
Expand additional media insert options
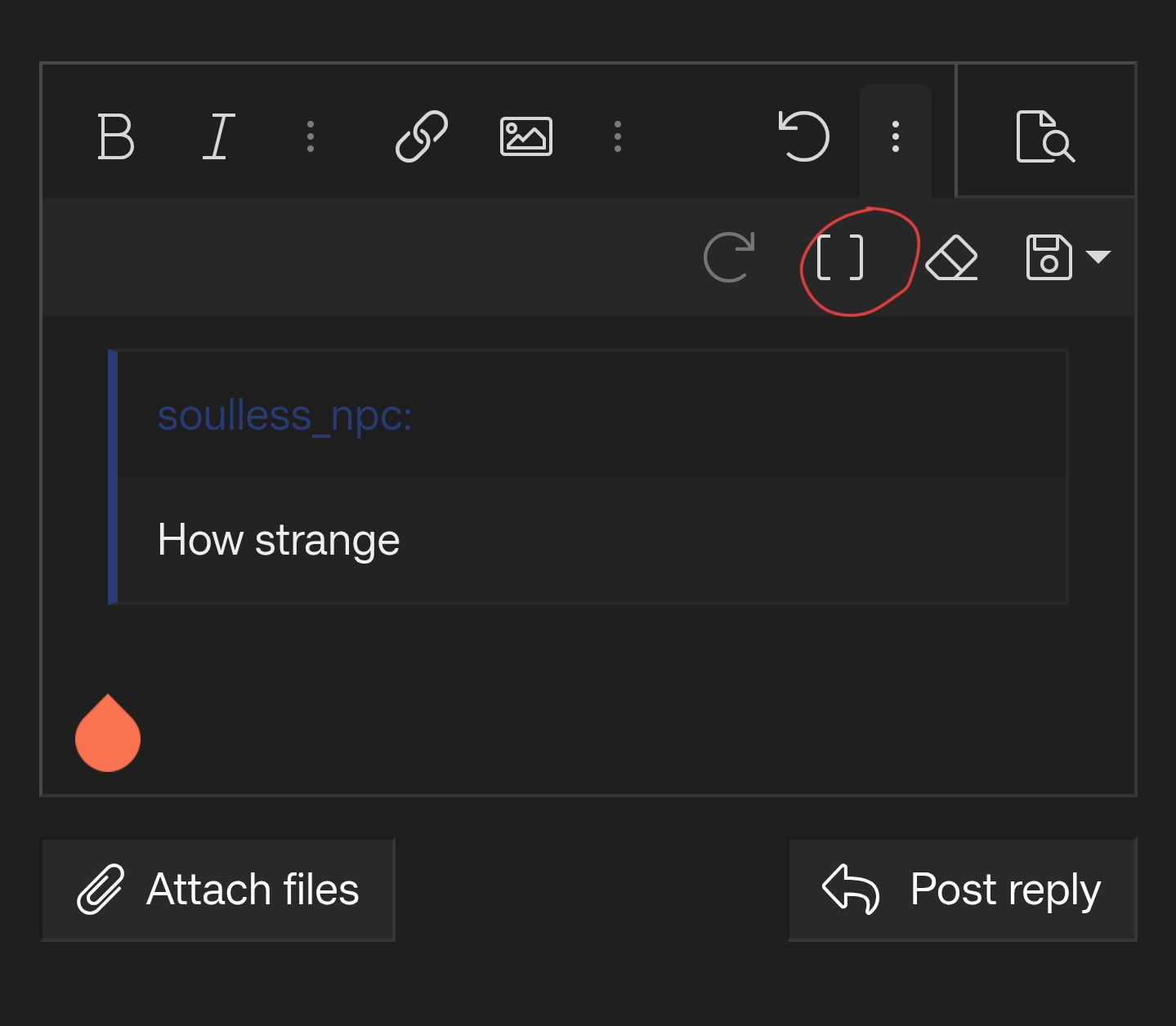618,136
